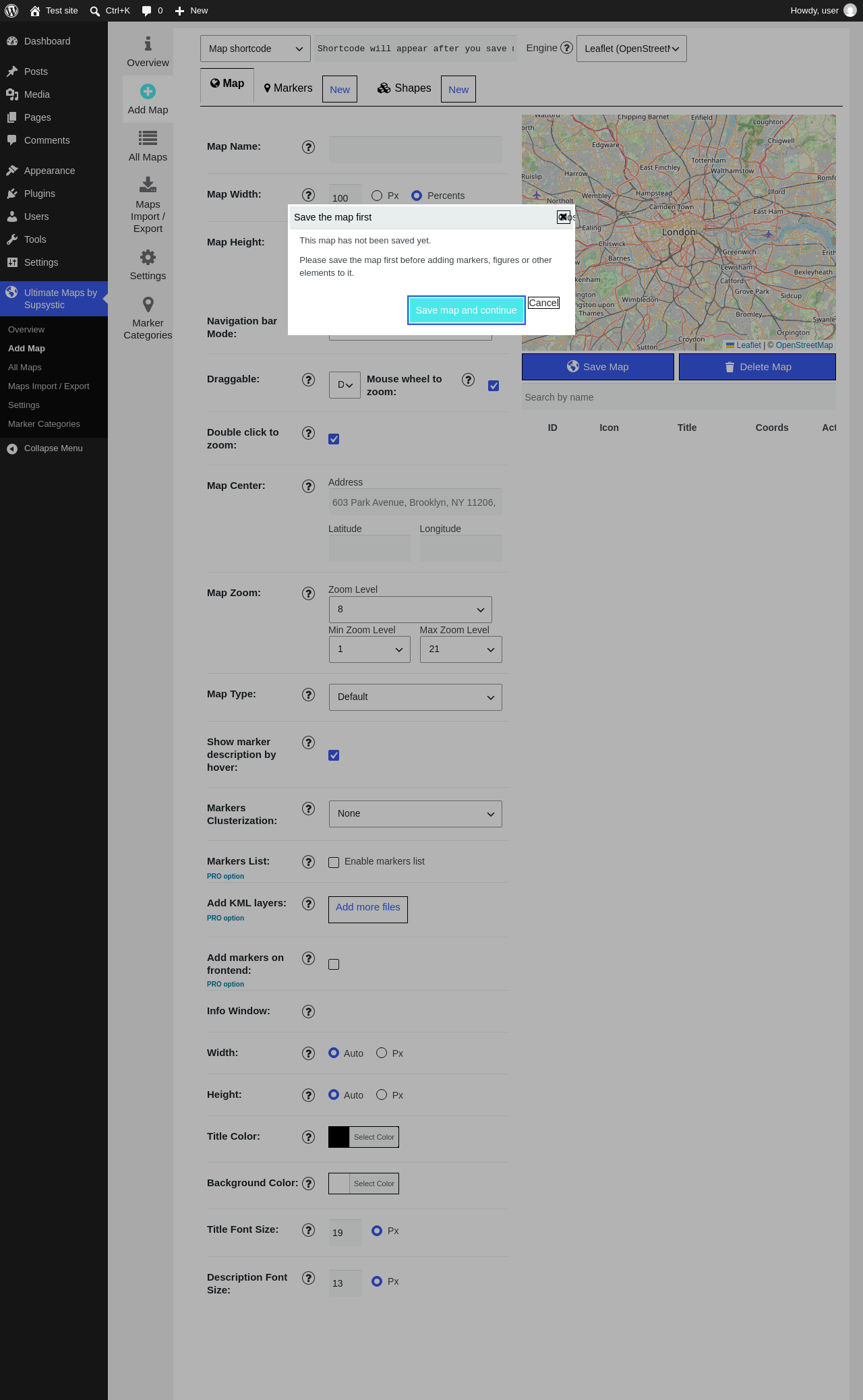Screen dimensions: 863x1400
Task: Click the Save Map button
Action: click(598, 367)
